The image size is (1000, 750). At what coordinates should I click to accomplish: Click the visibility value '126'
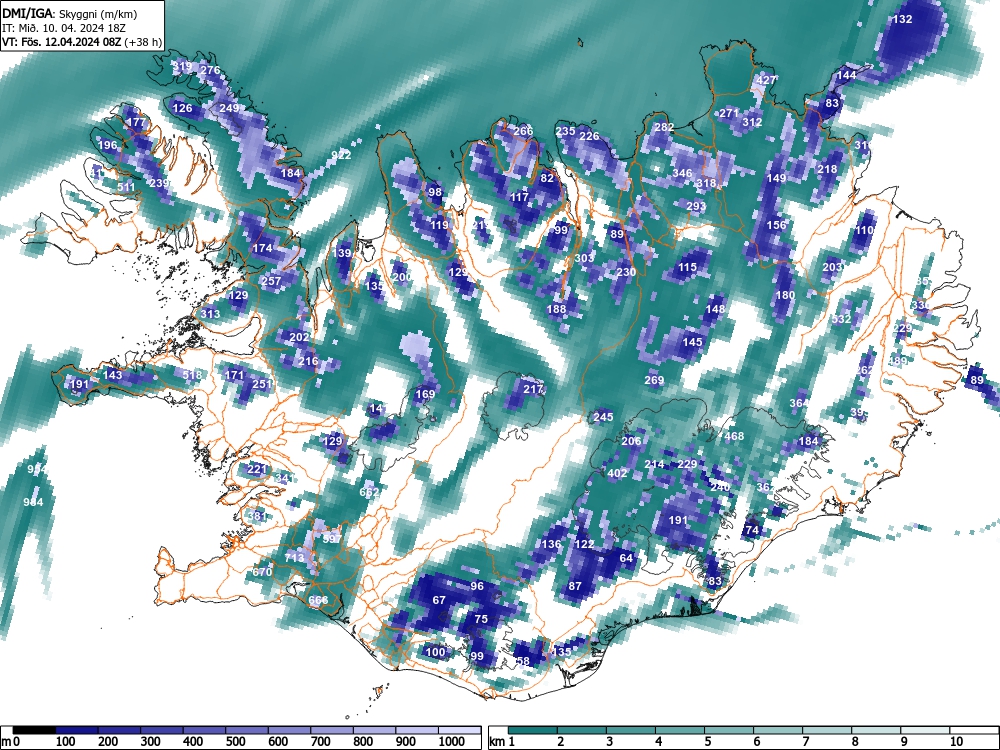(x=182, y=108)
